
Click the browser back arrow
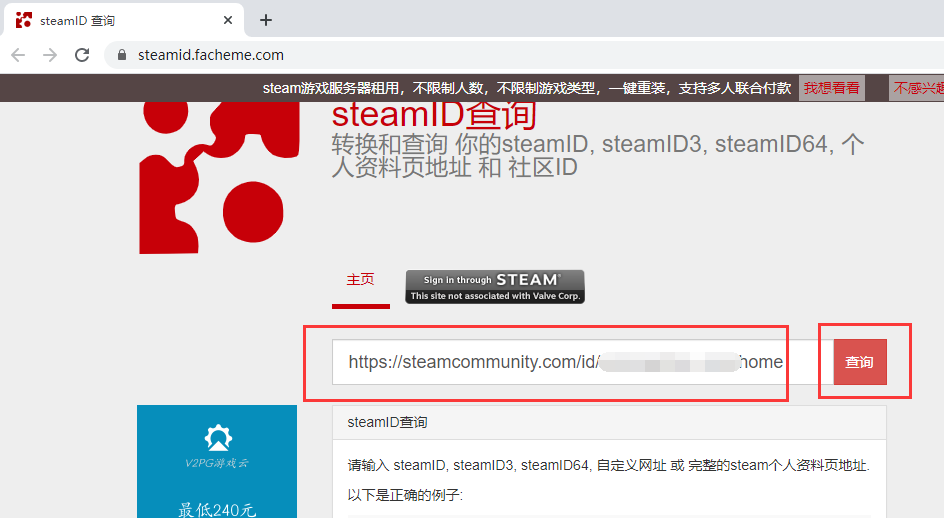pyautogui.click(x=18, y=55)
